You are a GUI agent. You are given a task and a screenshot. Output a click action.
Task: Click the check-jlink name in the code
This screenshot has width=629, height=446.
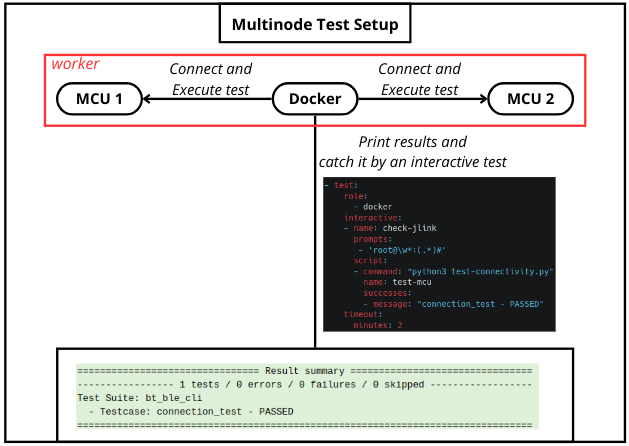[391, 228]
